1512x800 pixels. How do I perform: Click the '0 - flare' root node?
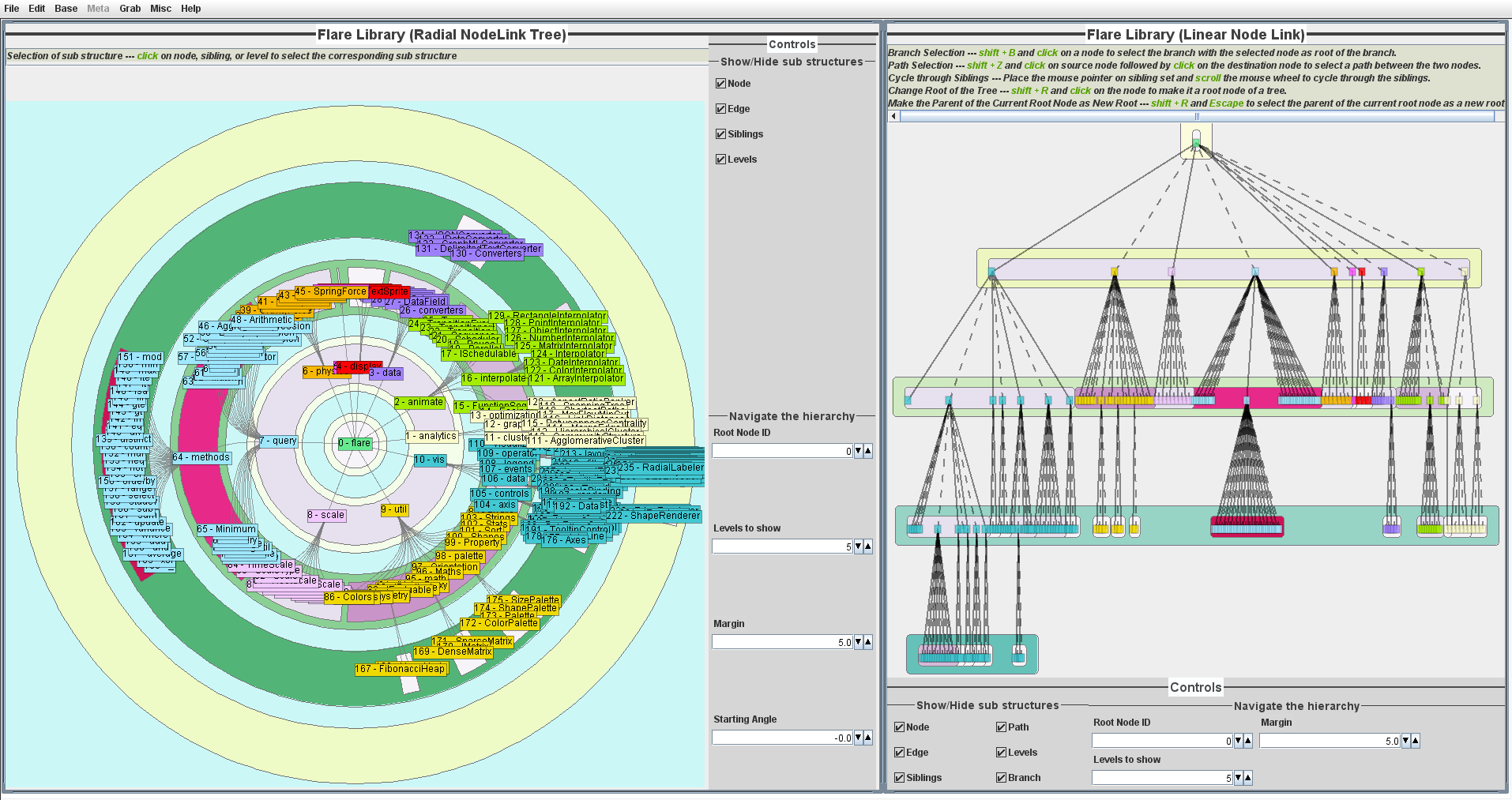point(355,443)
